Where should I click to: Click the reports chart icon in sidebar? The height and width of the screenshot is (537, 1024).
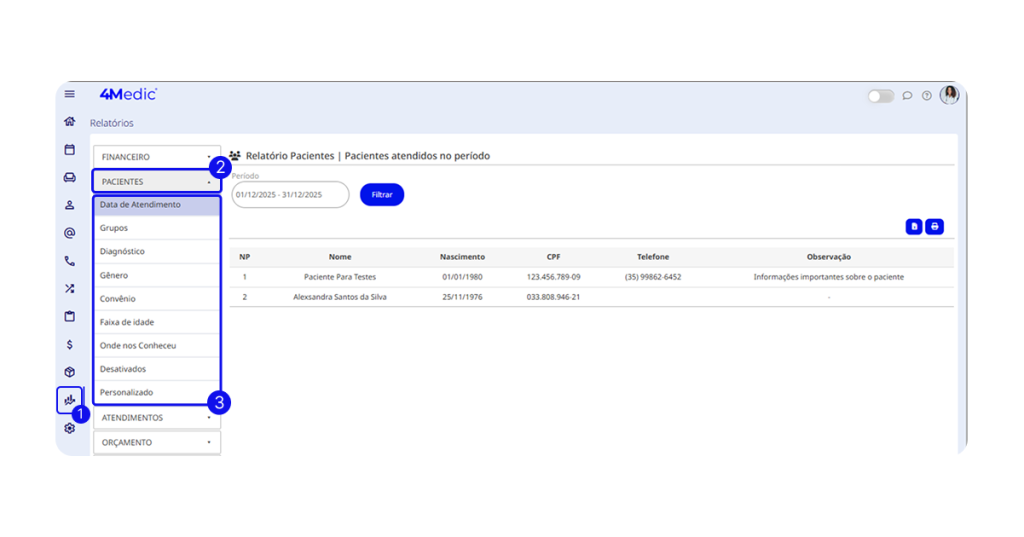(x=69, y=400)
